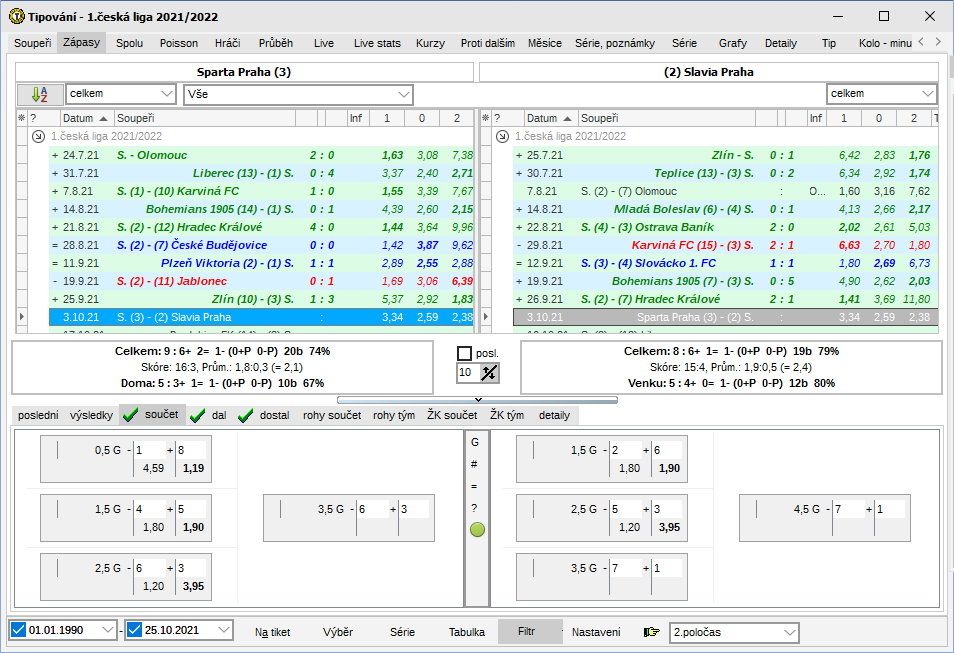
Task: Select the Karviná FC (15) - (3) S. row
Action: coord(726,245)
